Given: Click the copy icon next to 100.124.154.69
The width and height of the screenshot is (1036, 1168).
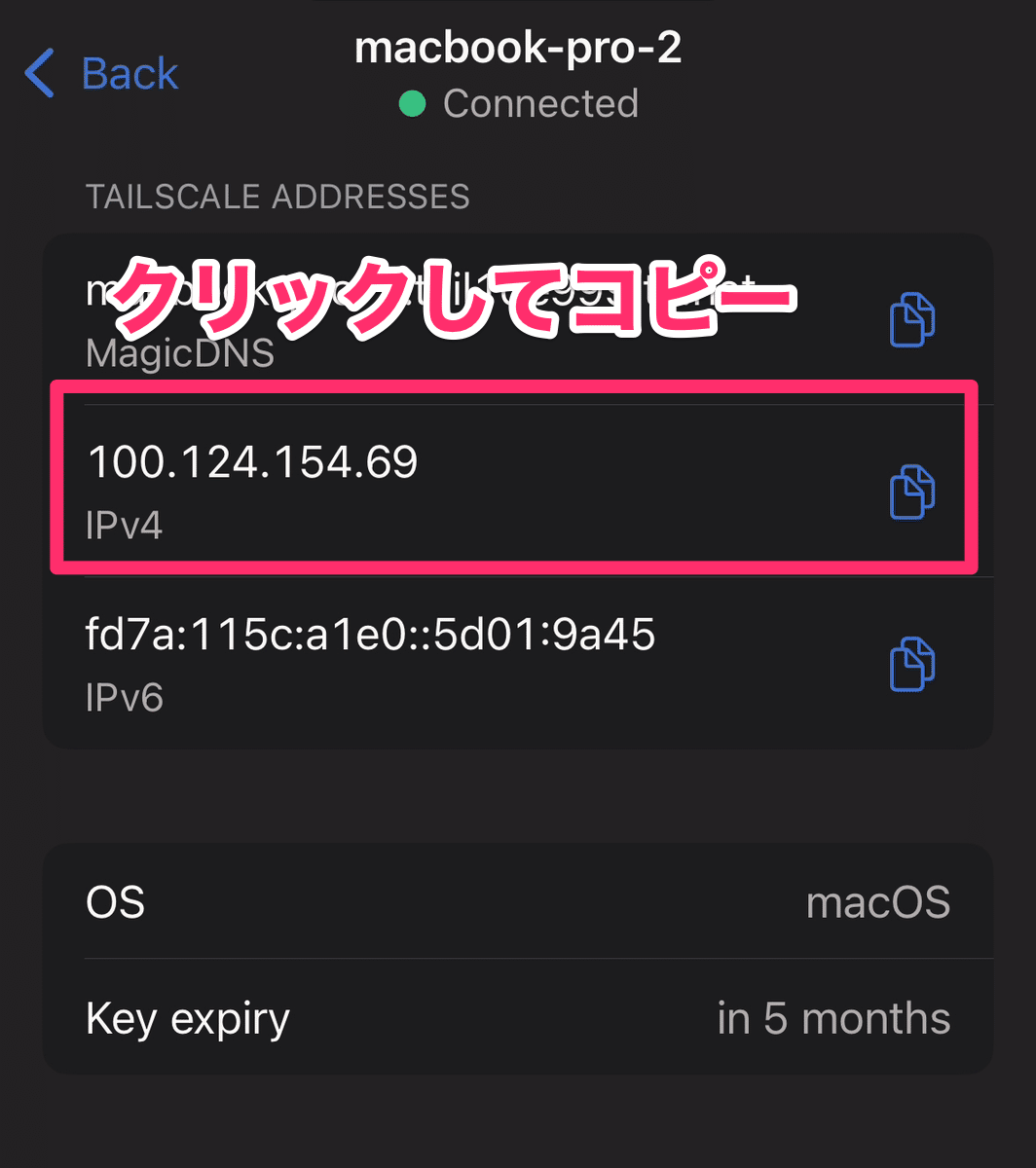Looking at the screenshot, I should [x=911, y=492].
